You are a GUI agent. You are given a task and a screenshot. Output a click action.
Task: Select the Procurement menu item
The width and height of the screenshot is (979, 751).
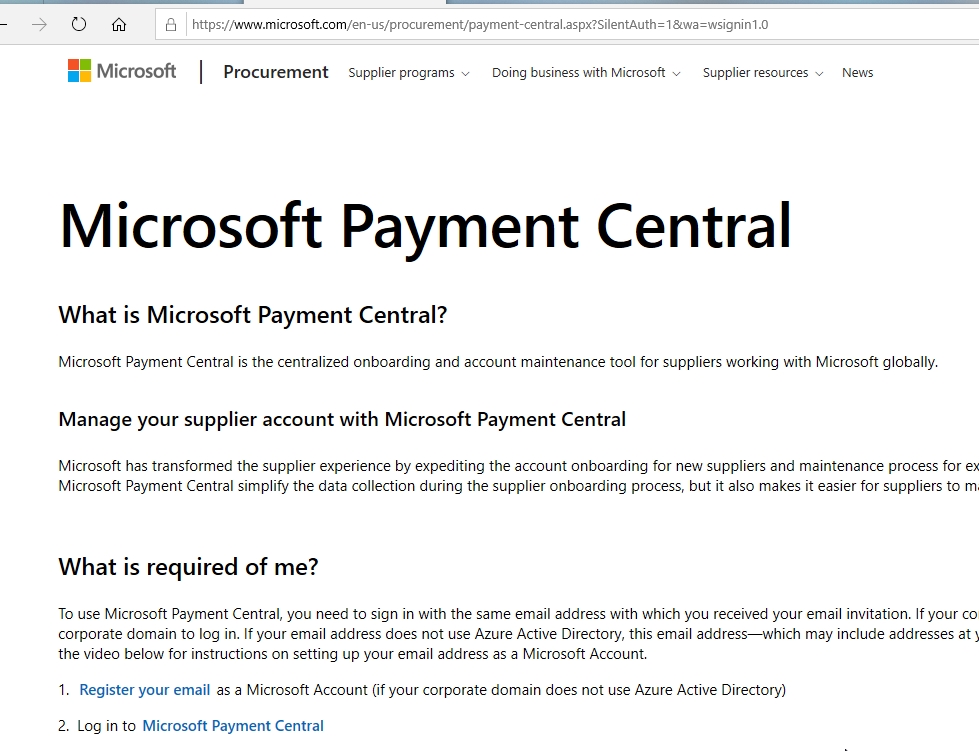tap(276, 72)
